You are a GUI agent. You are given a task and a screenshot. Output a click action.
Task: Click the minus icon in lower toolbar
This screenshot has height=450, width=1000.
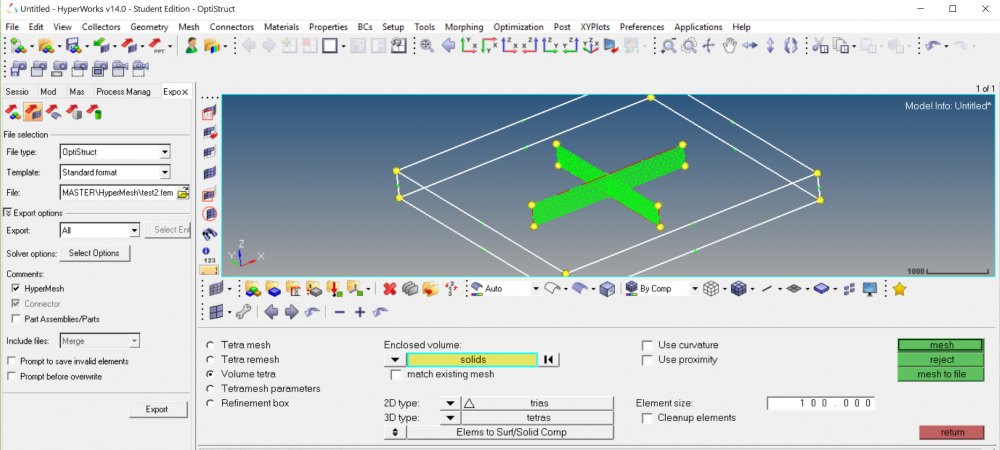tap(339, 312)
